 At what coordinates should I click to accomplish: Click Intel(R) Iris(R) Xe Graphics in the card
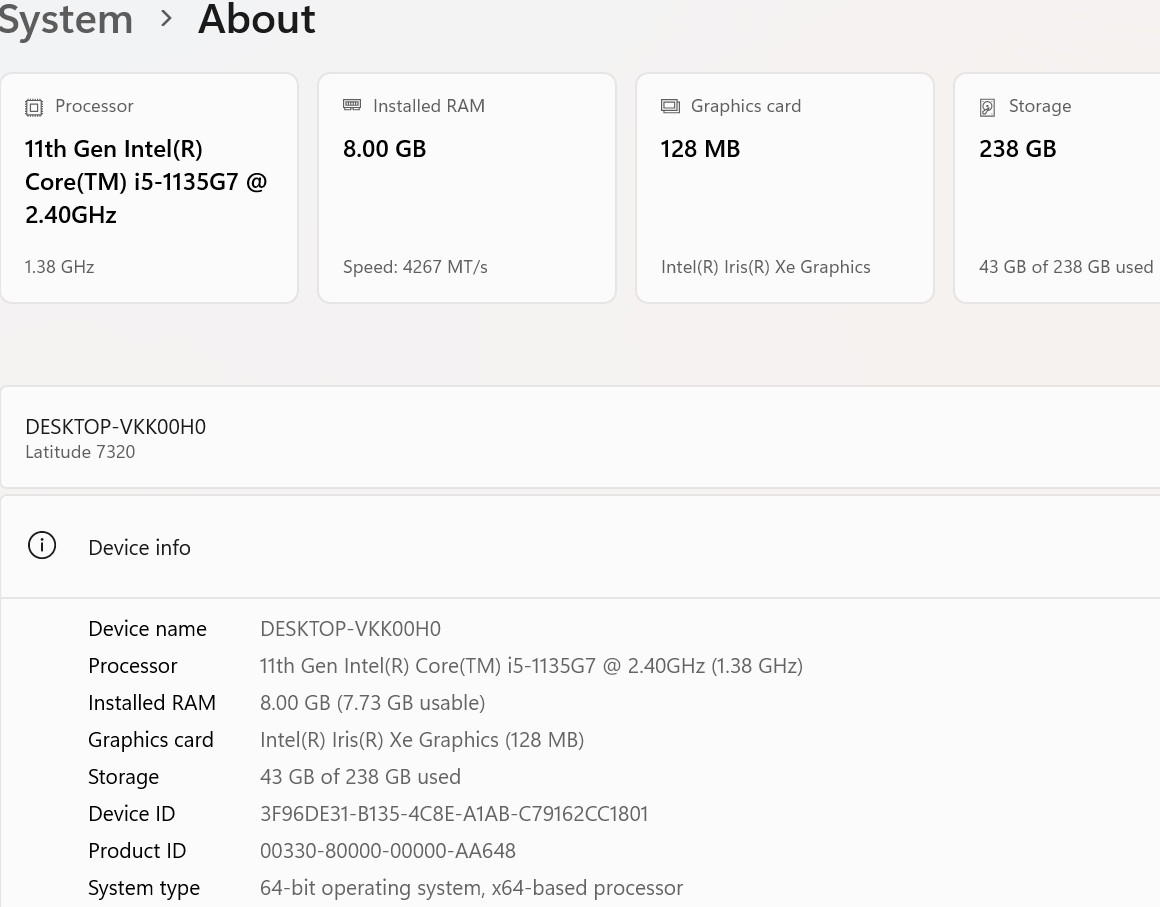(766, 267)
